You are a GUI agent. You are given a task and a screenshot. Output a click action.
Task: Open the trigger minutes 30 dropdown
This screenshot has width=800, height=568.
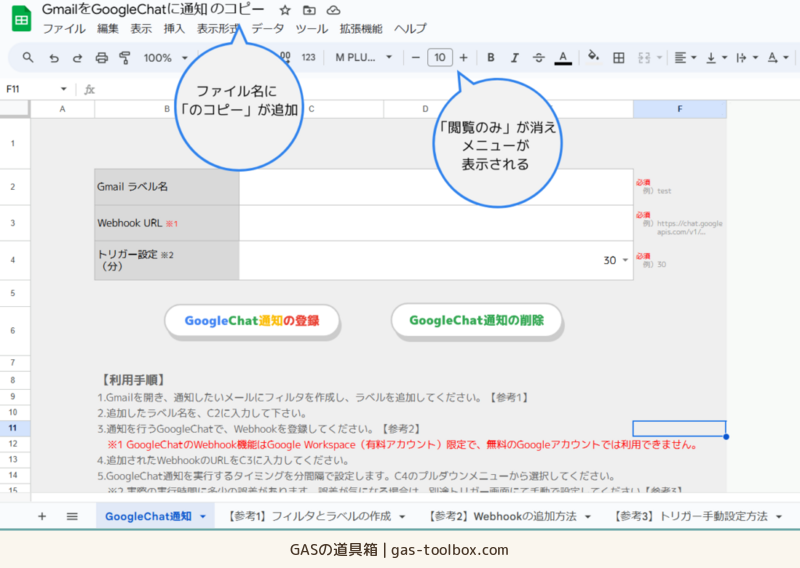(625, 260)
